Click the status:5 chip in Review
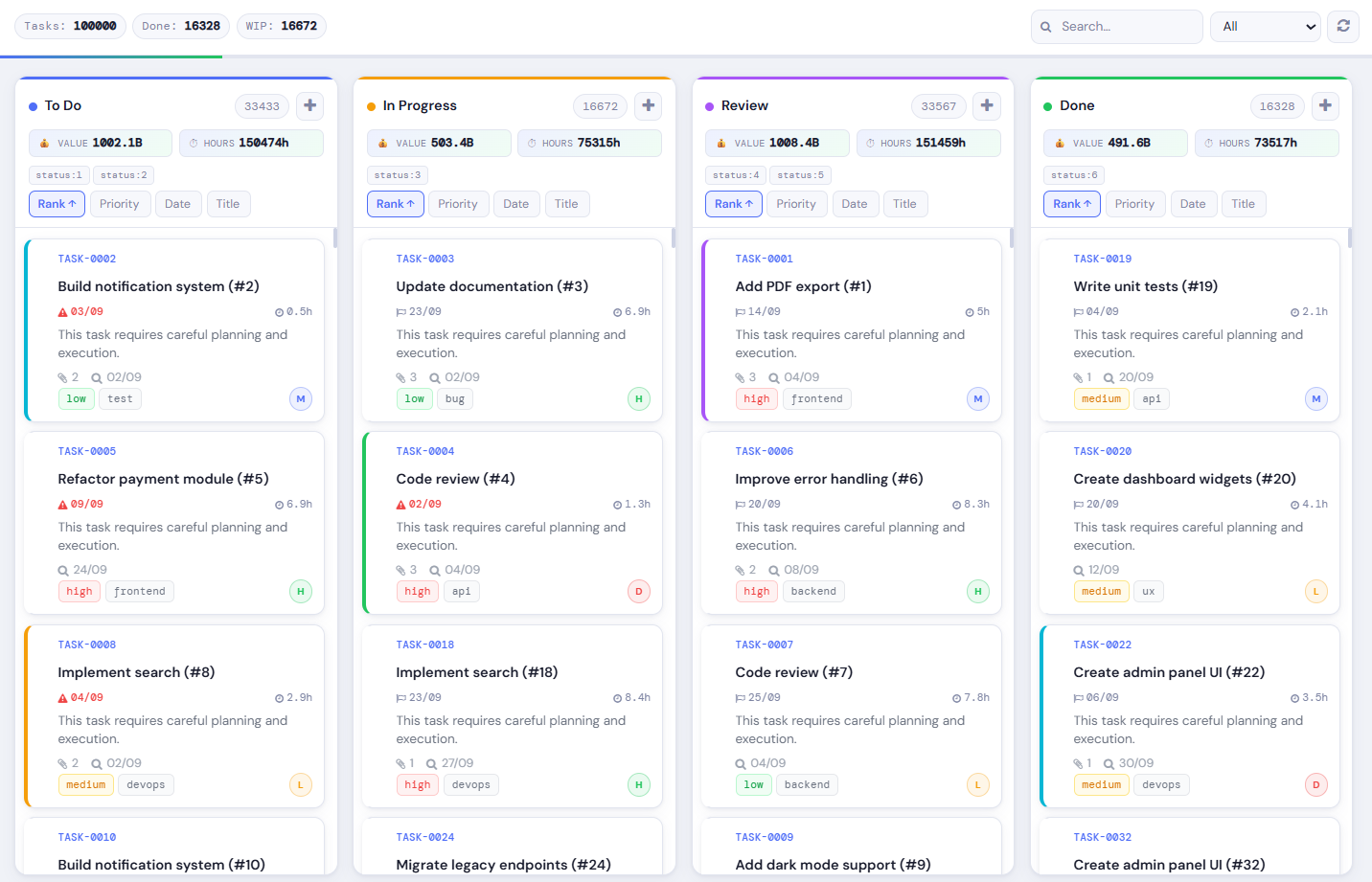This screenshot has width=1372, height=882. pos(801,175)
